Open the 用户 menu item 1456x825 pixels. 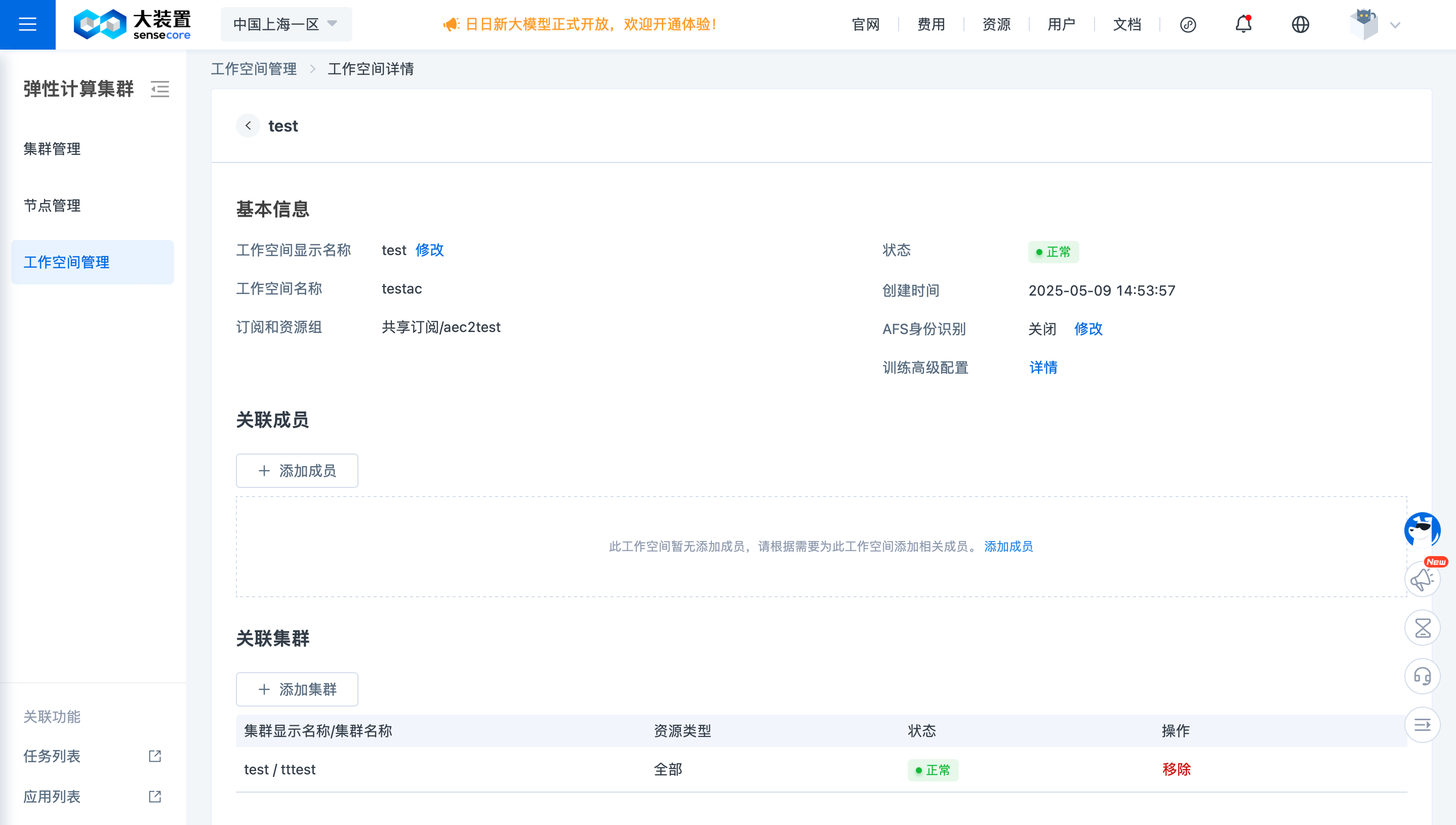tap(1061, 24)
